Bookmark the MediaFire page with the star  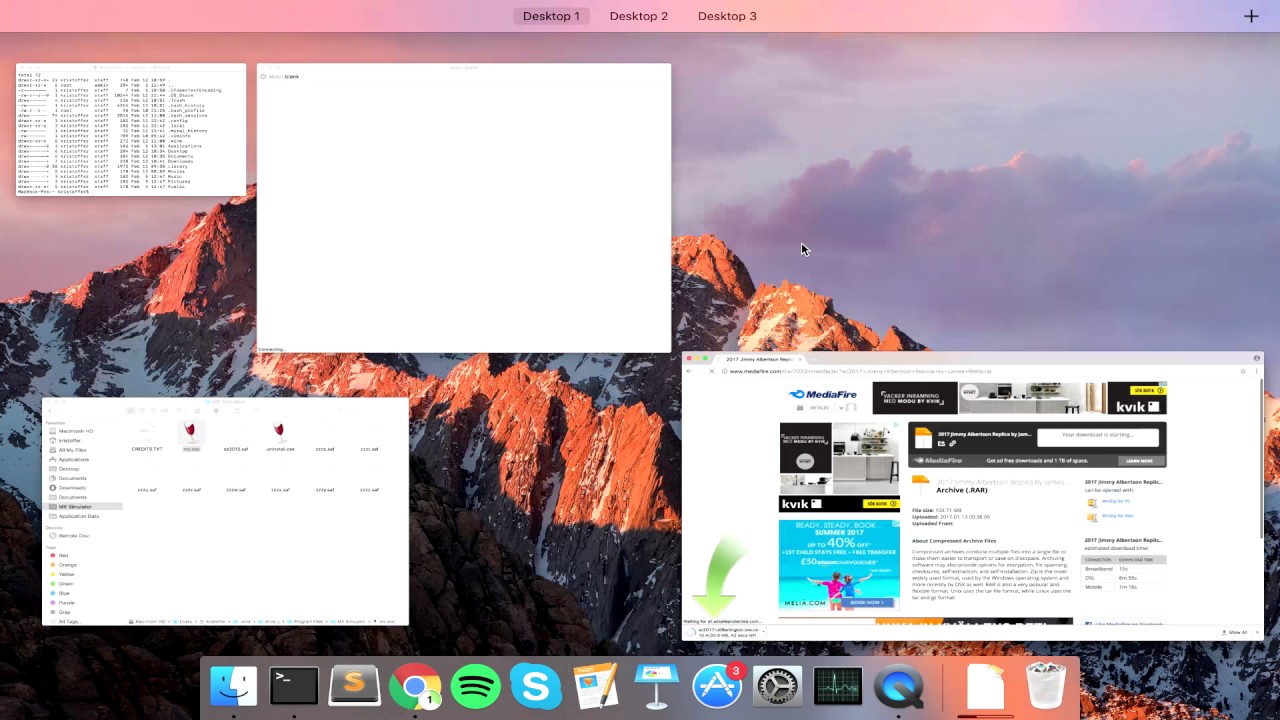click(1243, 371)
